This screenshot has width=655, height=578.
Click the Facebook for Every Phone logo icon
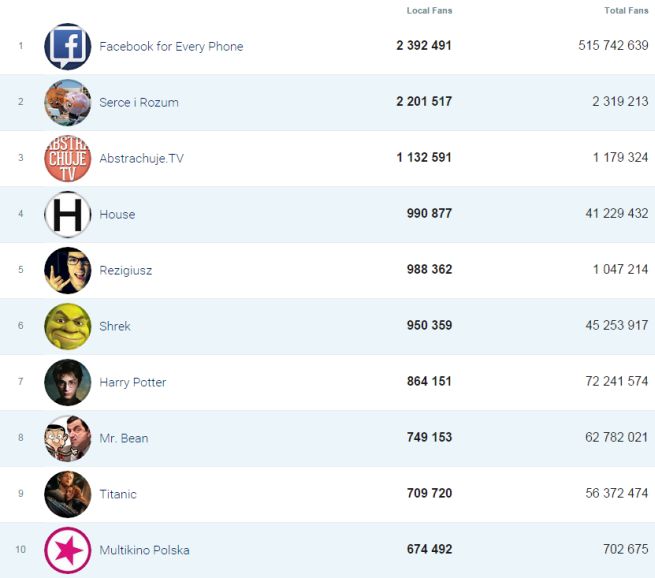click(x=67, y=47)
